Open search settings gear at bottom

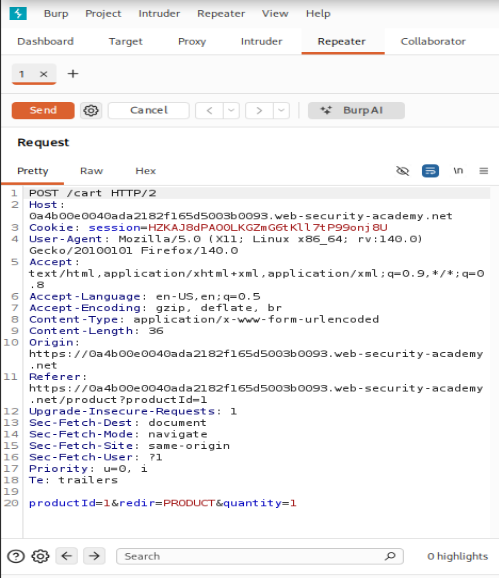40,556
